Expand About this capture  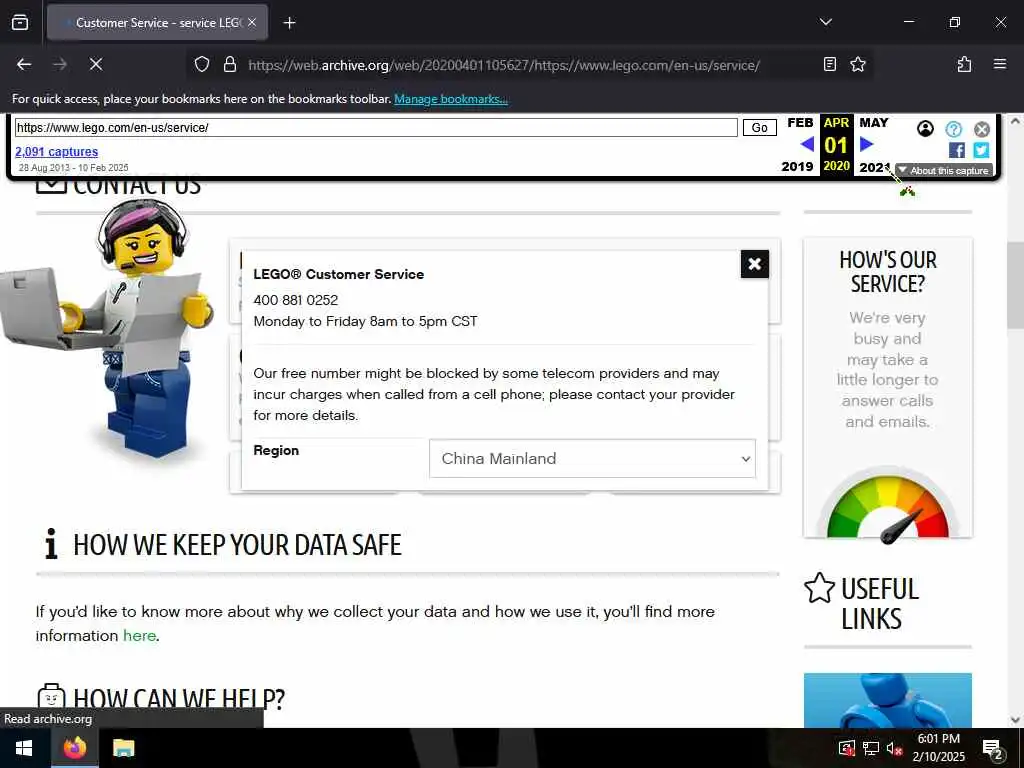click(x=944, y=170)
